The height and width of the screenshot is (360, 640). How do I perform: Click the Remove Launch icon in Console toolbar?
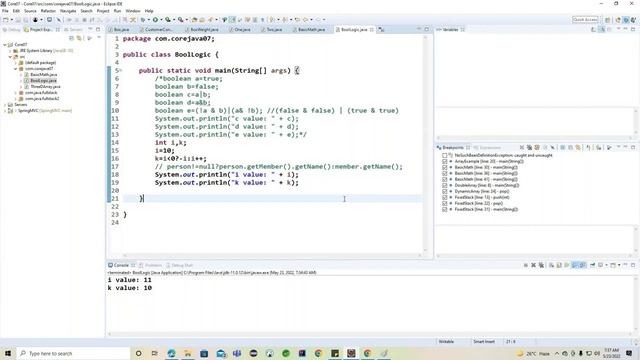click(533, 265)
